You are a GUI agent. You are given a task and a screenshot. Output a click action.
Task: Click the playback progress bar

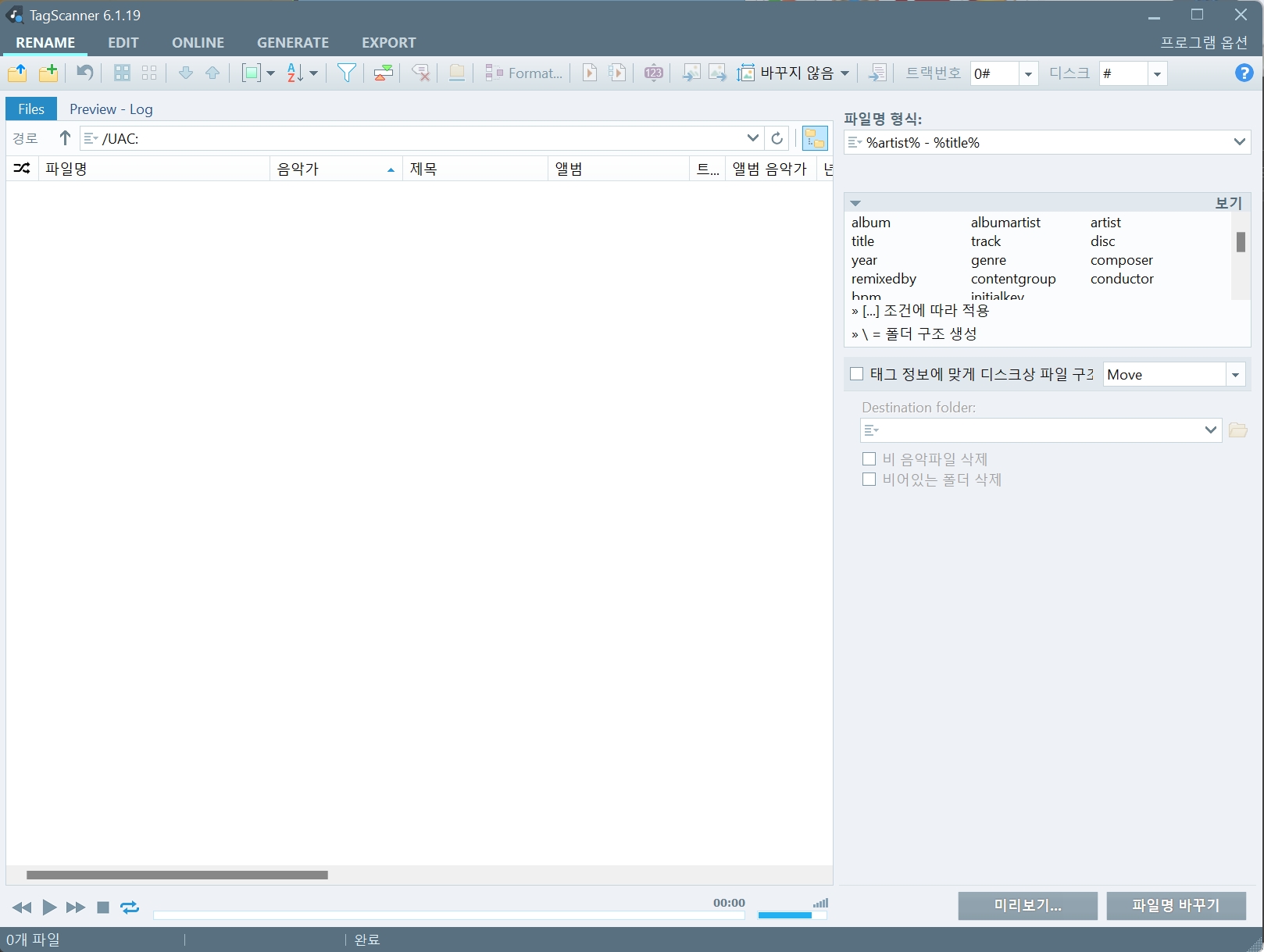[x=448, y=915]
